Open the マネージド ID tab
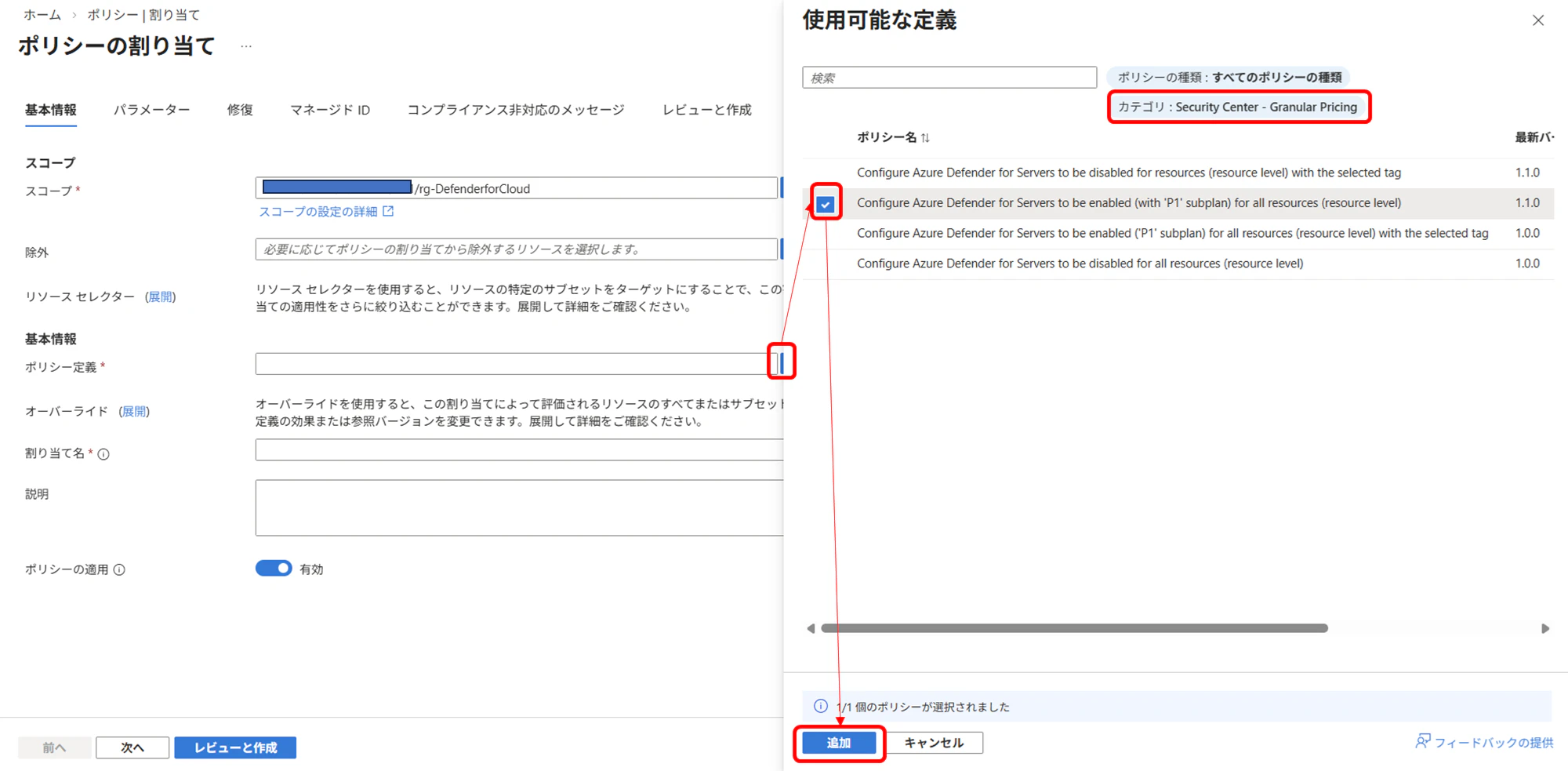This screenshot has height=771, width=1568. click(330, 110)
